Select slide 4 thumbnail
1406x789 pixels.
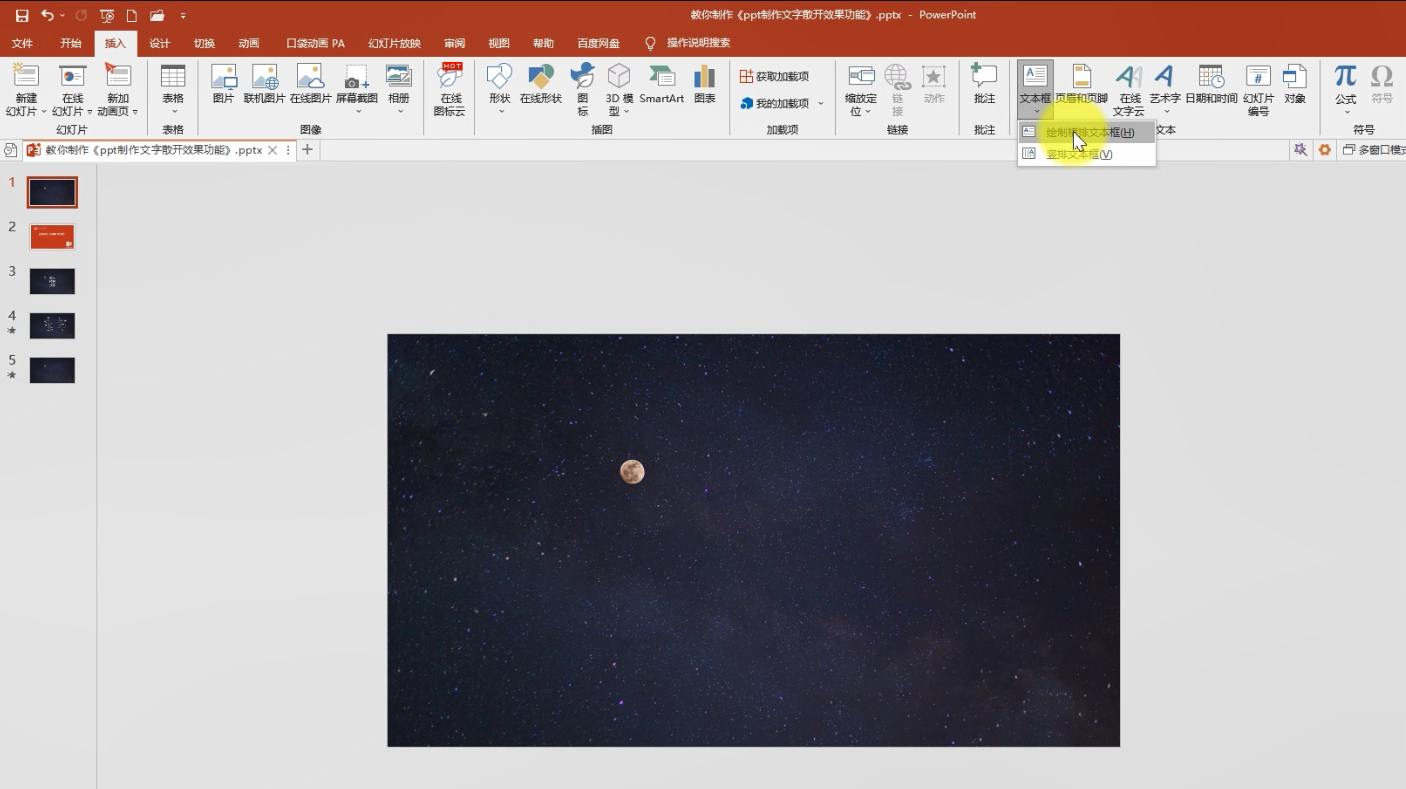point(53,326)
